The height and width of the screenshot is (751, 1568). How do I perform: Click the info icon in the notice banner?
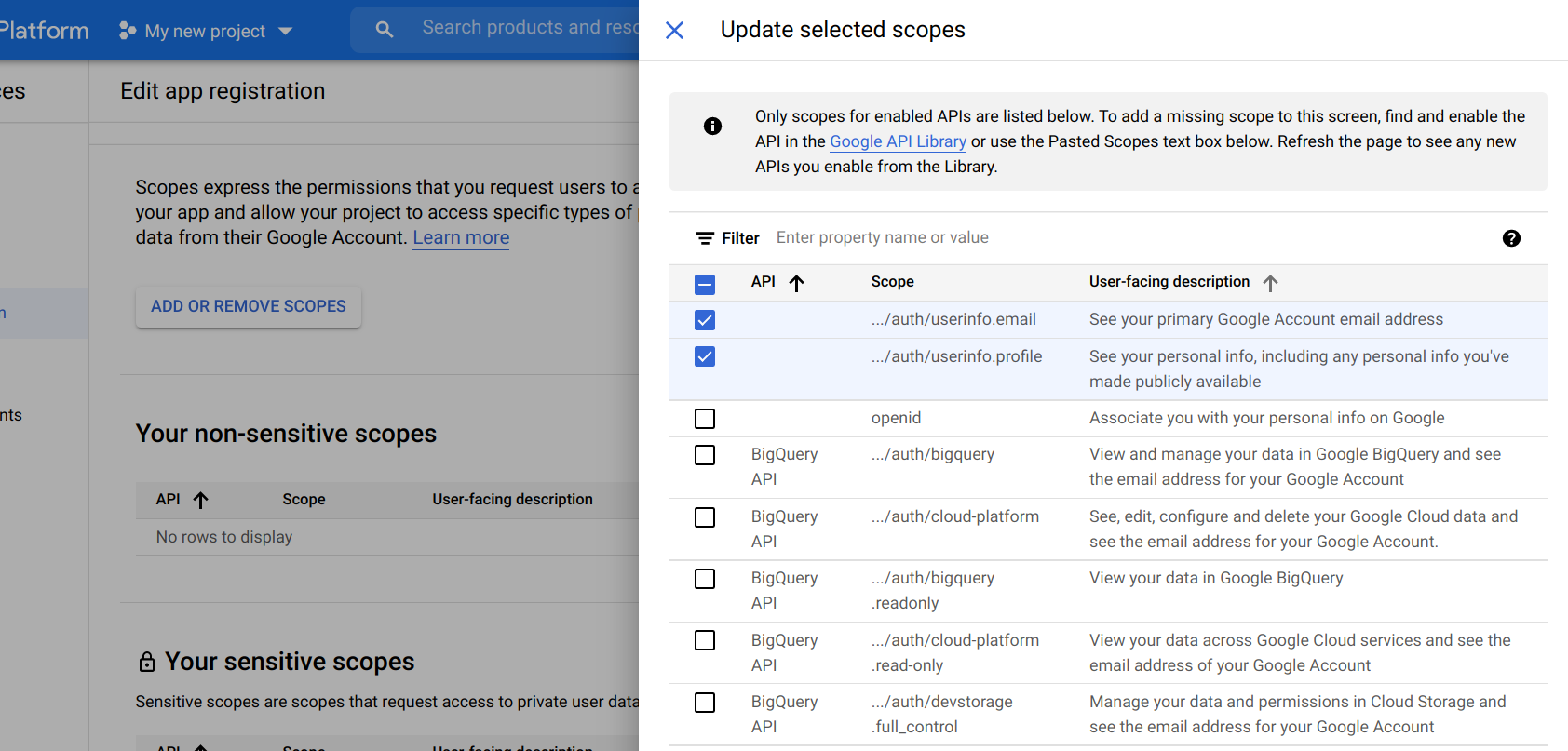(x=712, y=127)
